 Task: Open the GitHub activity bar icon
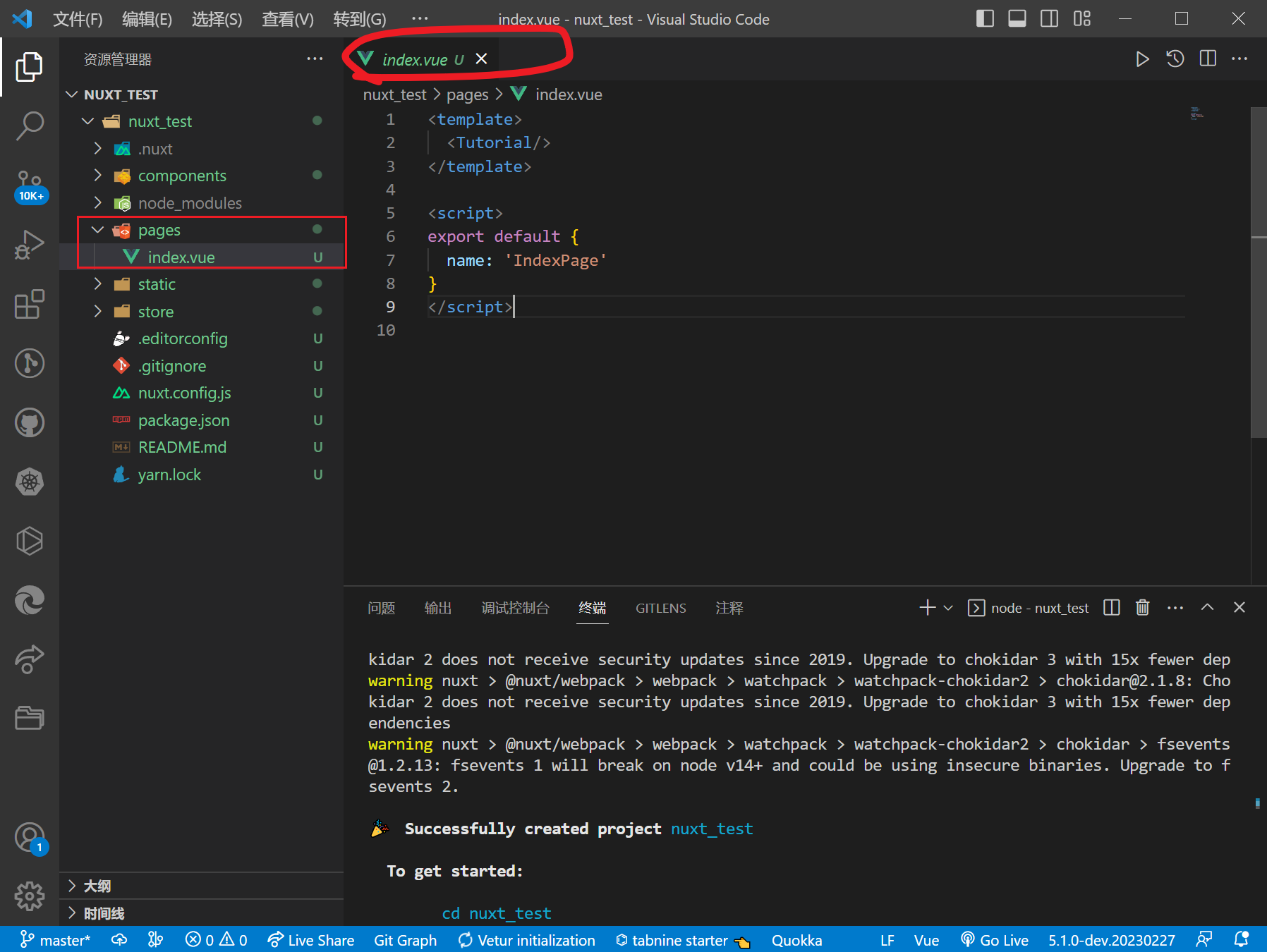point(29,422)
